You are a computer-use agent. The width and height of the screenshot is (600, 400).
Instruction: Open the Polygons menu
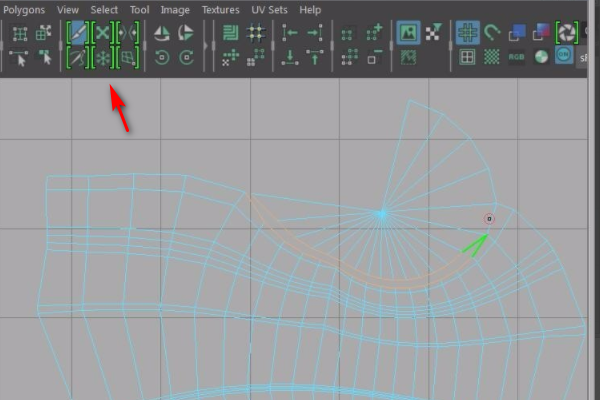pos(24,10)
